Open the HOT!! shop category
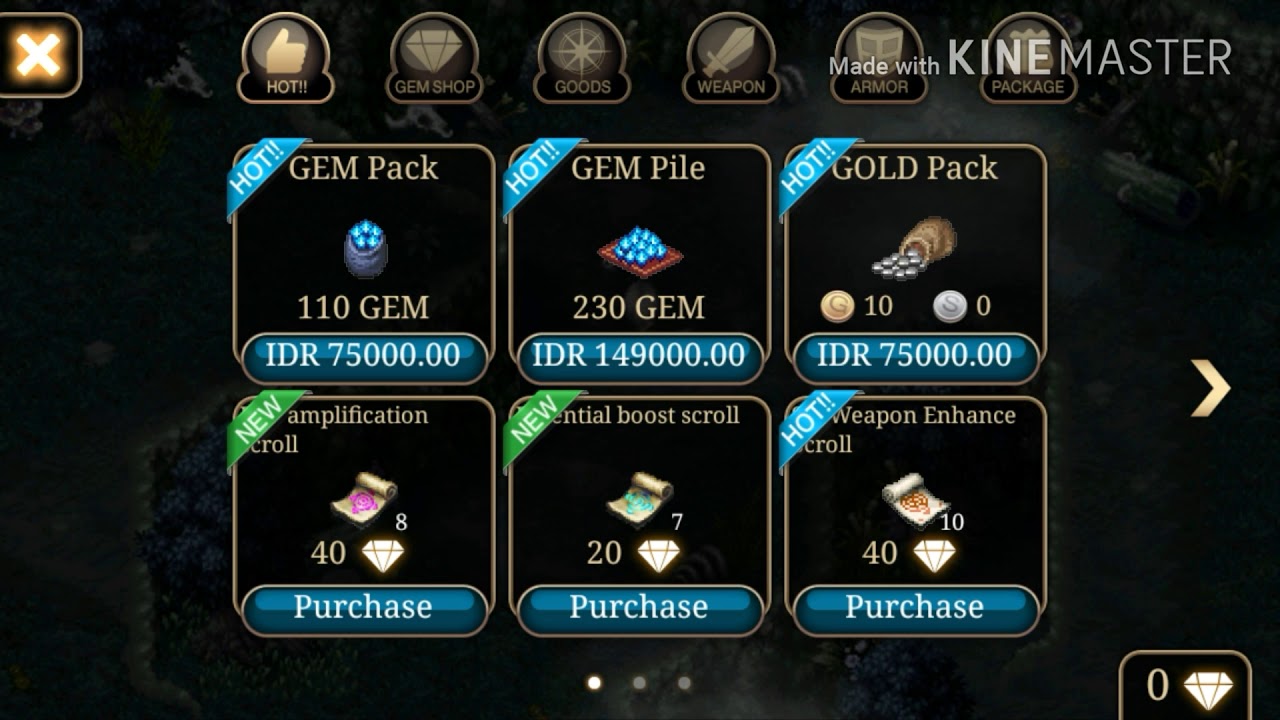The width and height of the screenshot is (1280, 720). pos(286,58)
